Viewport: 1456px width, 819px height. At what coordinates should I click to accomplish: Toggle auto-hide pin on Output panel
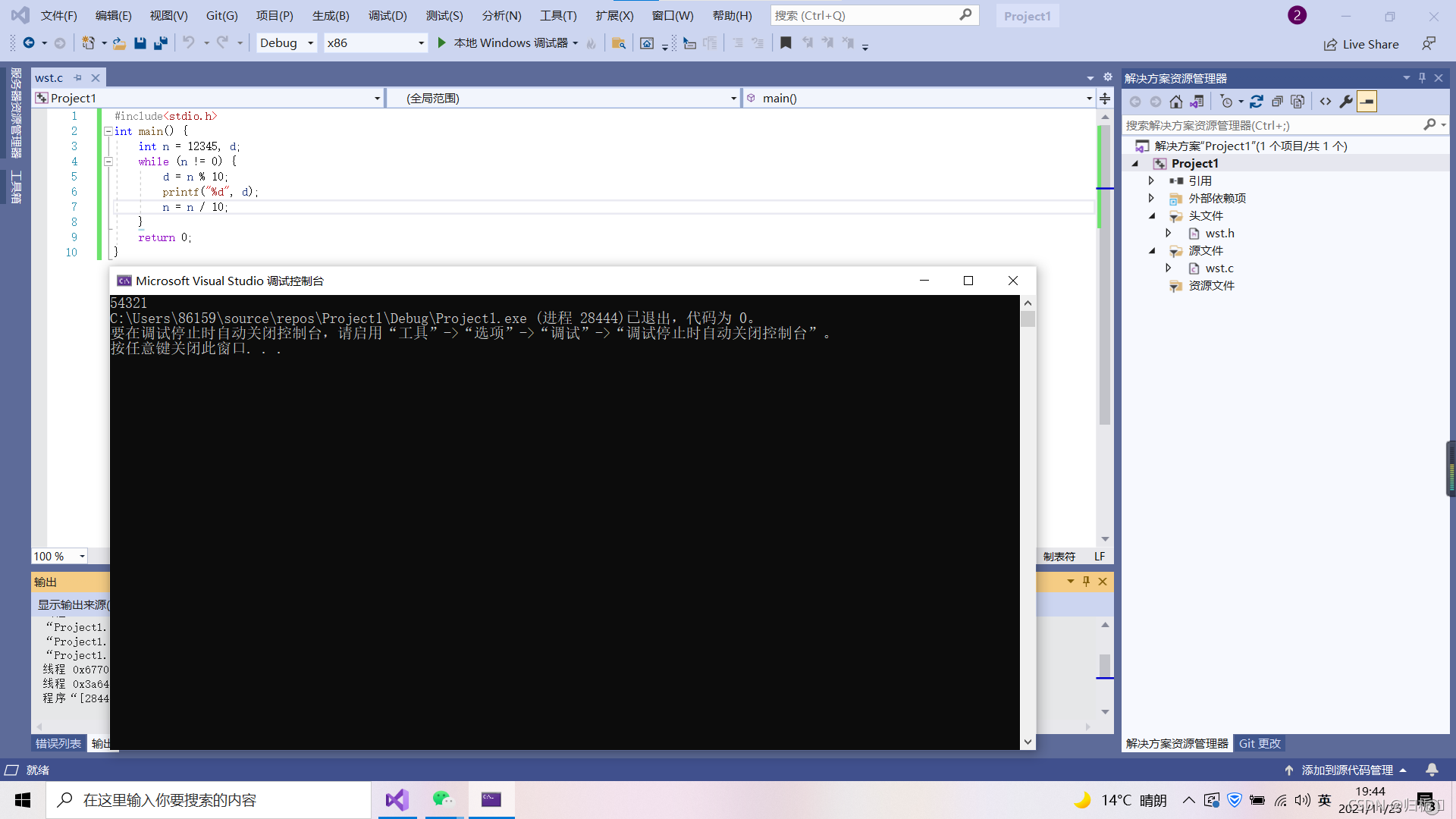coord(1086,582)
